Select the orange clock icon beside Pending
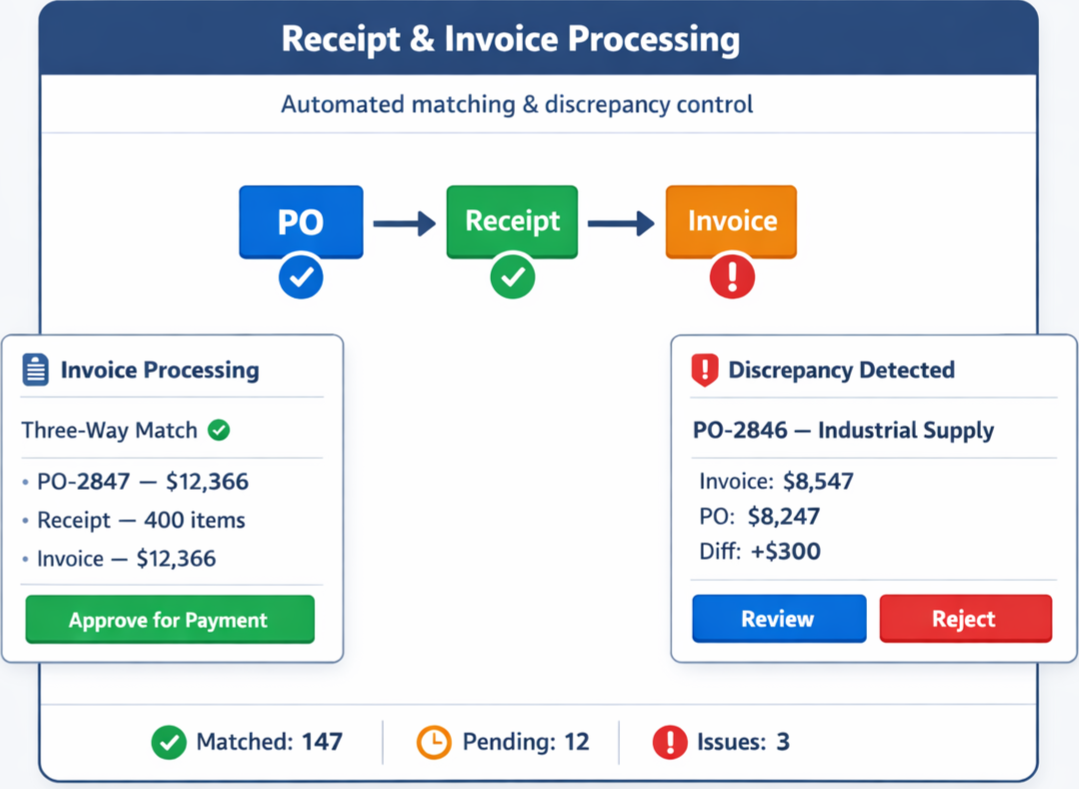 tap(434, 742)
